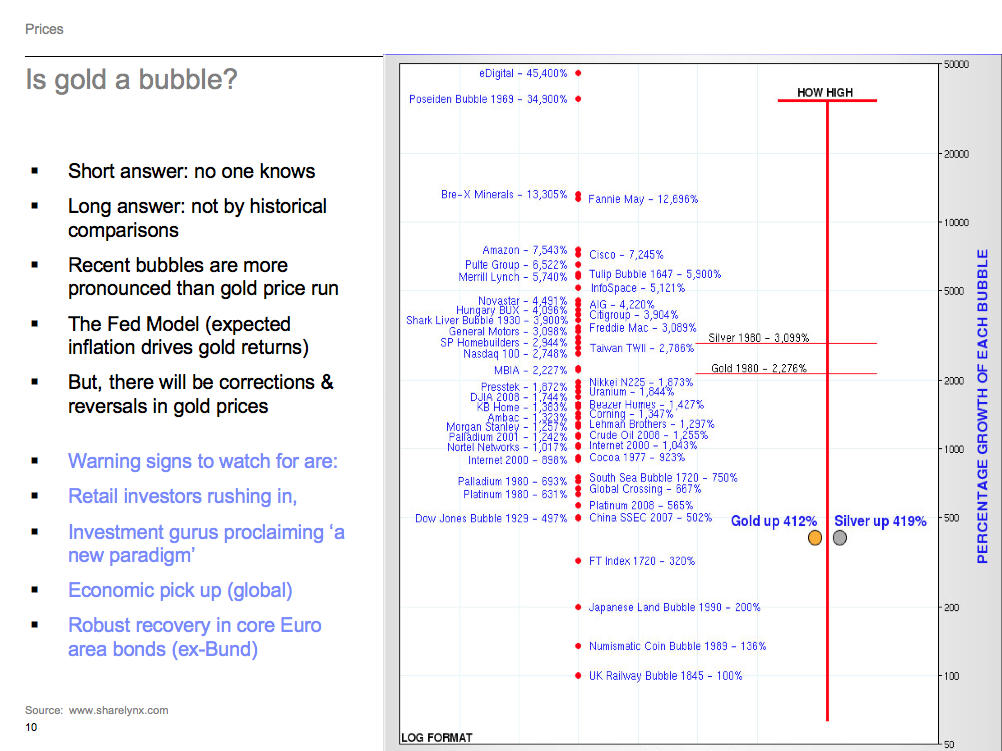Click 'Cocoa 1977 - 923%' label
The width and height of the screenshot is (1002, 751).
(636, 458)
